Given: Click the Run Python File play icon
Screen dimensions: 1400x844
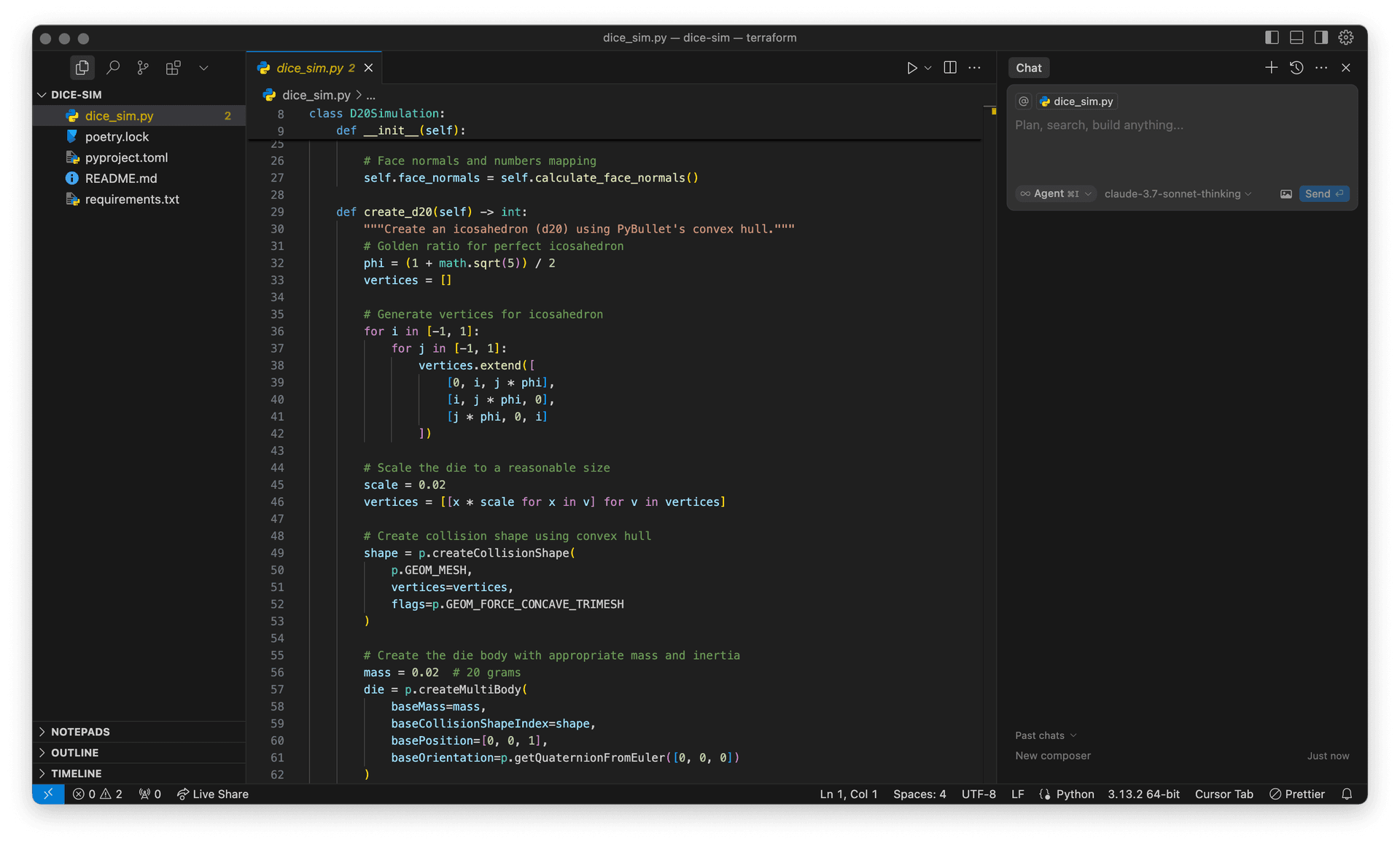Looking at the screenshot, I should [x=911, y=68].
